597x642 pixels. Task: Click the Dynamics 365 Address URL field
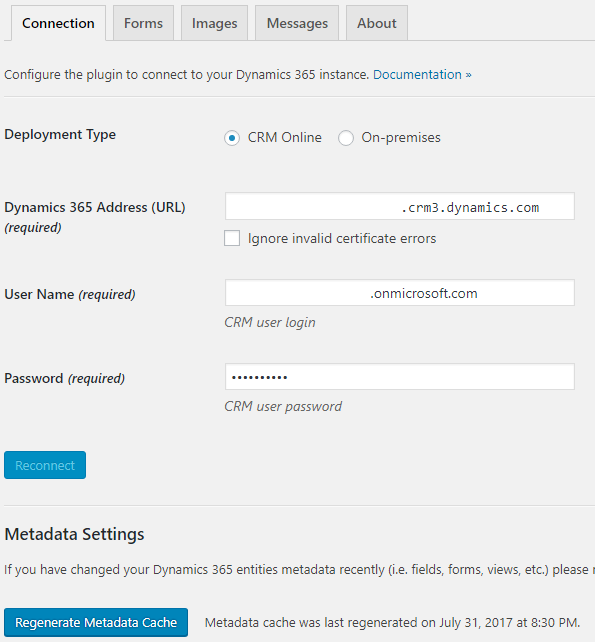[400, 206]
